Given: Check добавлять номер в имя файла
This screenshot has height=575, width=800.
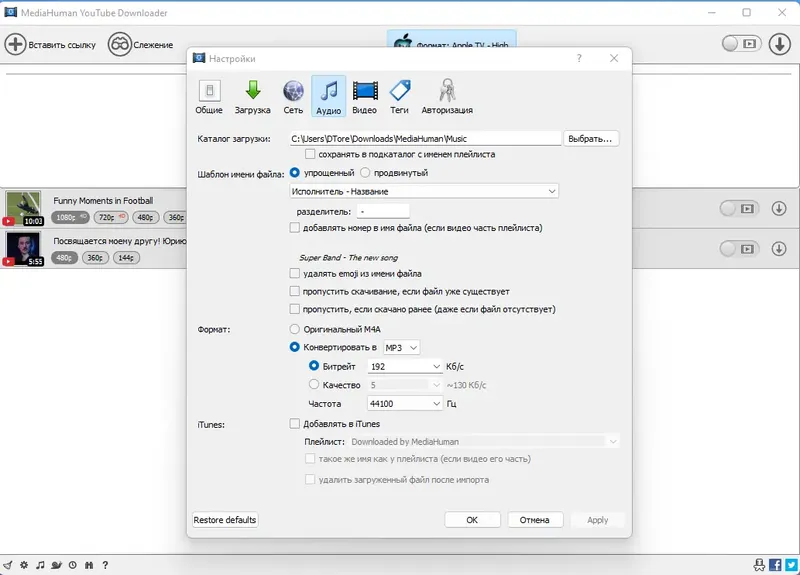Looking at the screenshot, I should [x=294, y=228].
